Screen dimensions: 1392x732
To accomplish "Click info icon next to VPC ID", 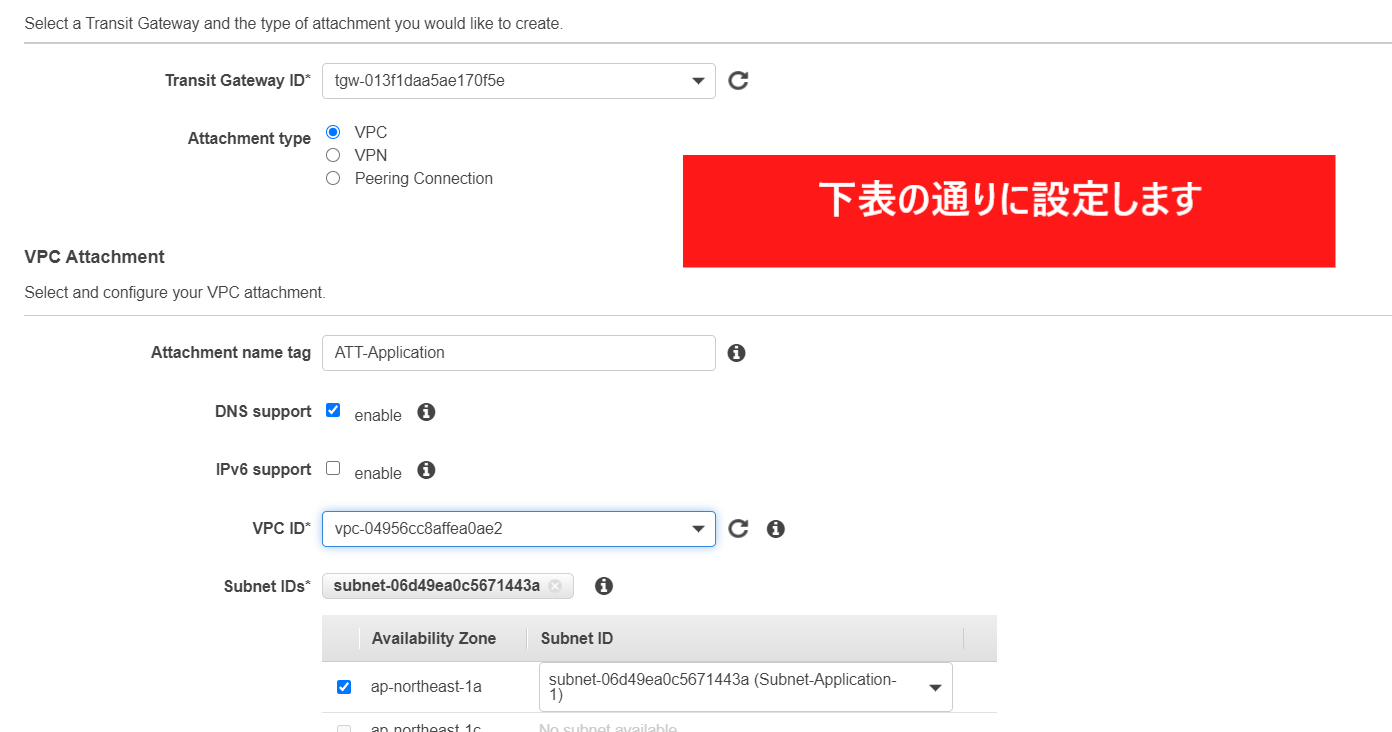I will click(x=775, y=529).
